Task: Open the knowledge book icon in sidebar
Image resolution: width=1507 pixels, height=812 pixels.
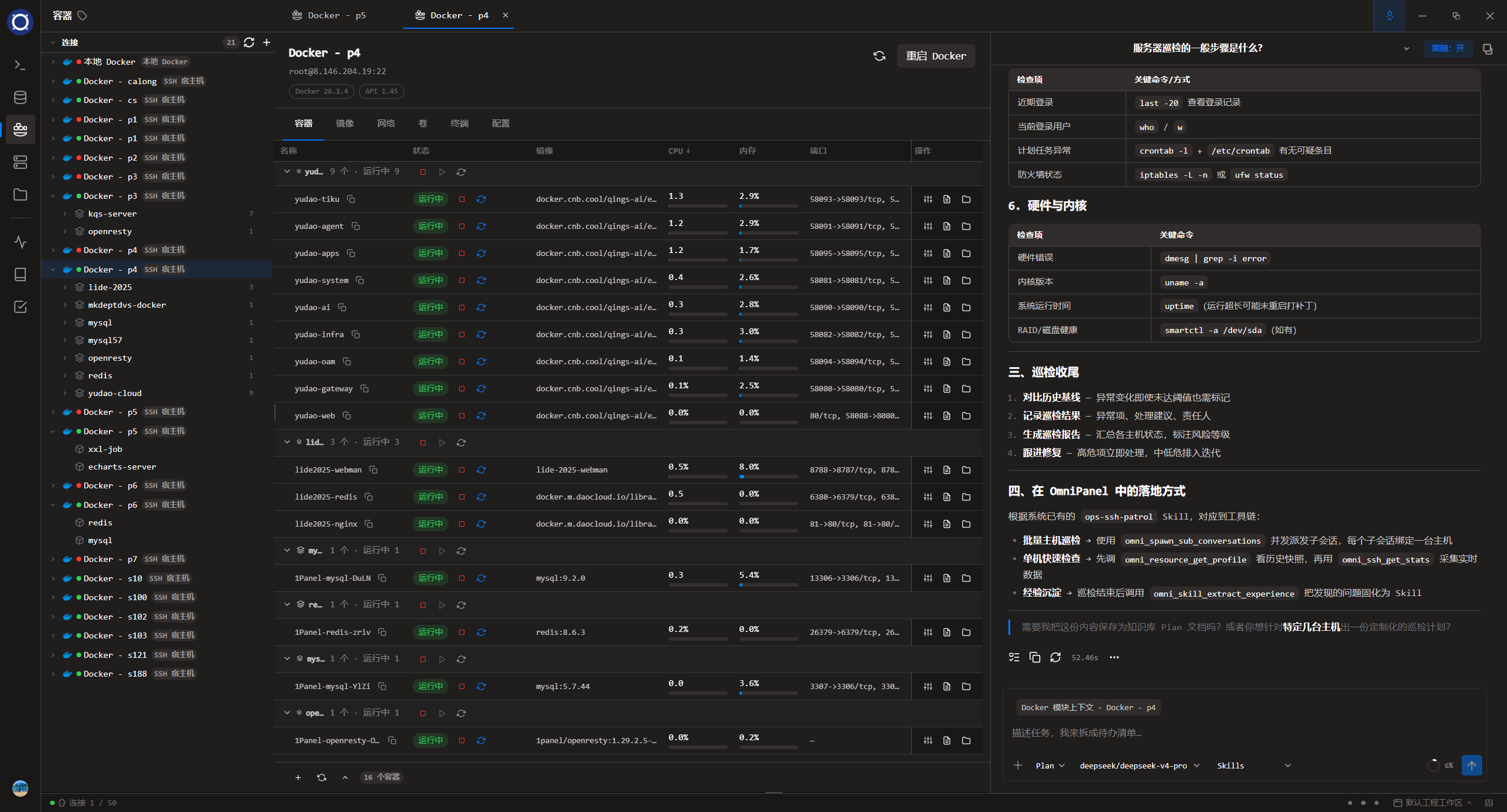Action: (20, 274)
